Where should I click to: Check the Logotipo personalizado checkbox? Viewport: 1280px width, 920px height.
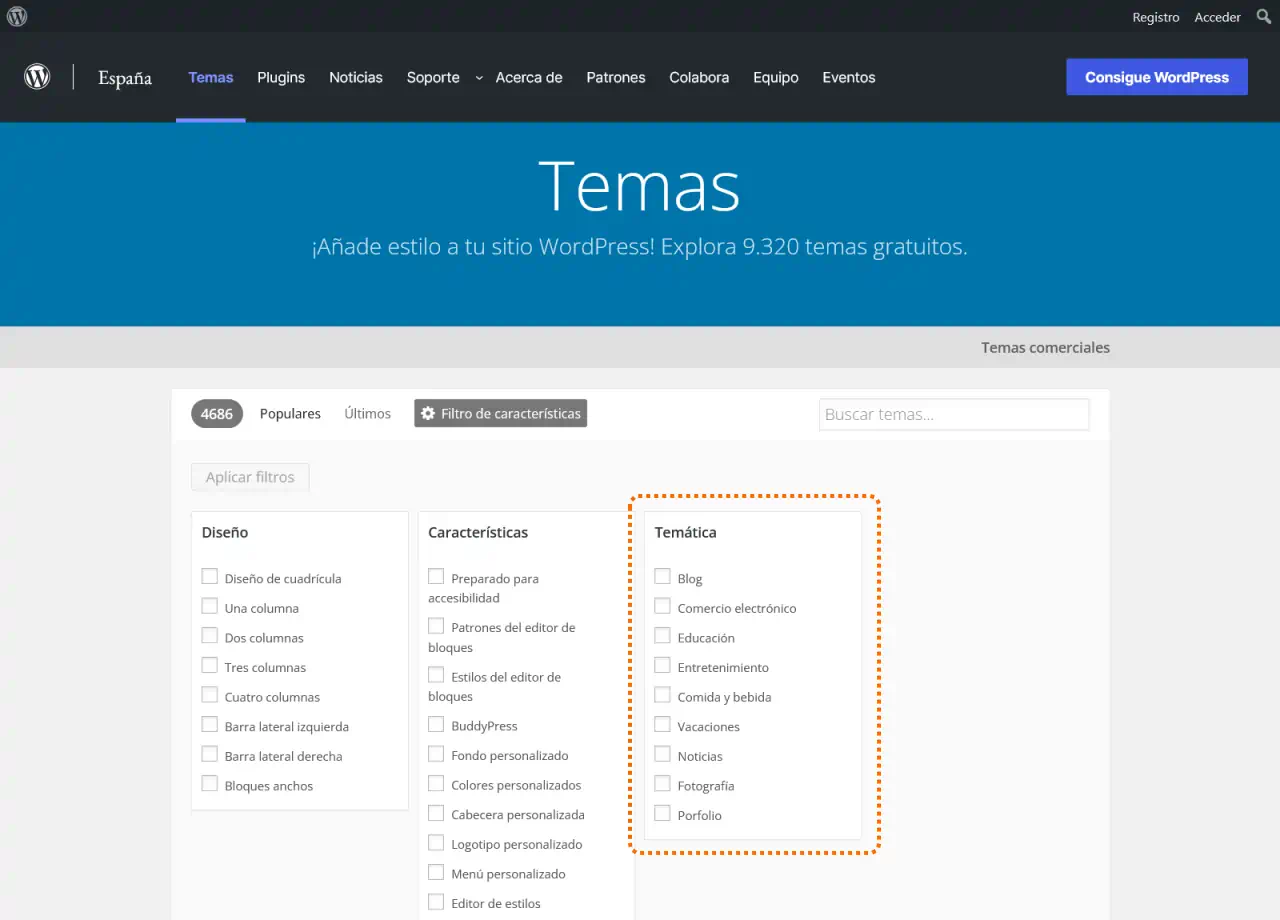pyautogui.click(x=436, y=842)
